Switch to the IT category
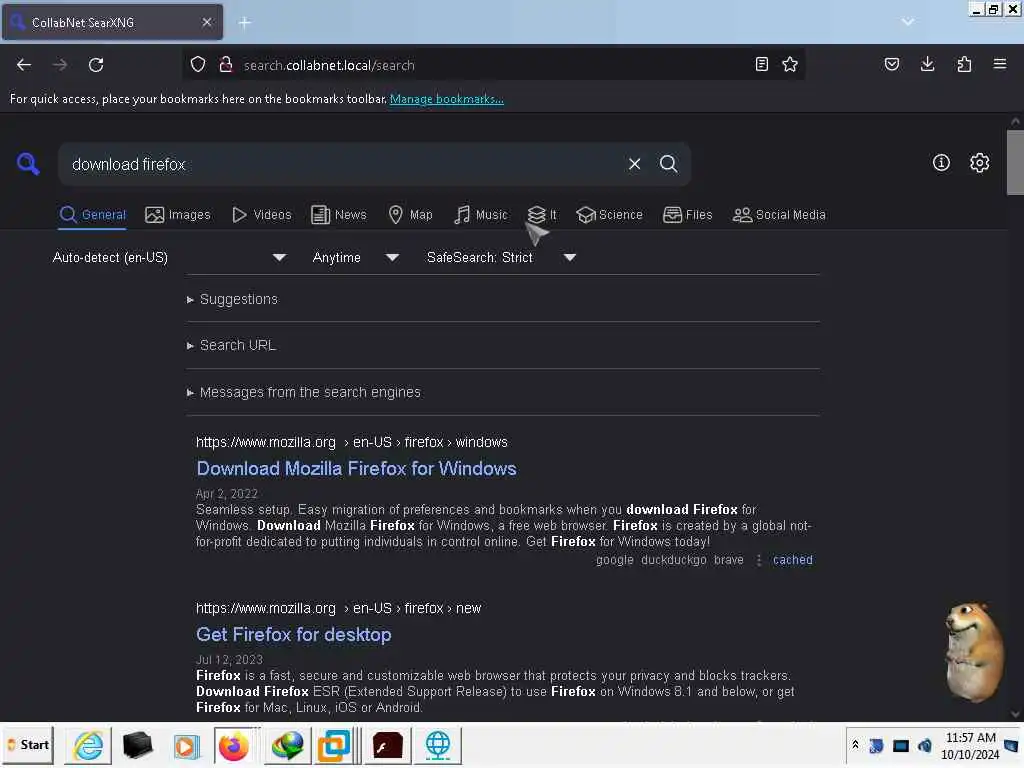The height and width of the screenshot is (768, 1024). pyautogui.click(x=542, y=215)
